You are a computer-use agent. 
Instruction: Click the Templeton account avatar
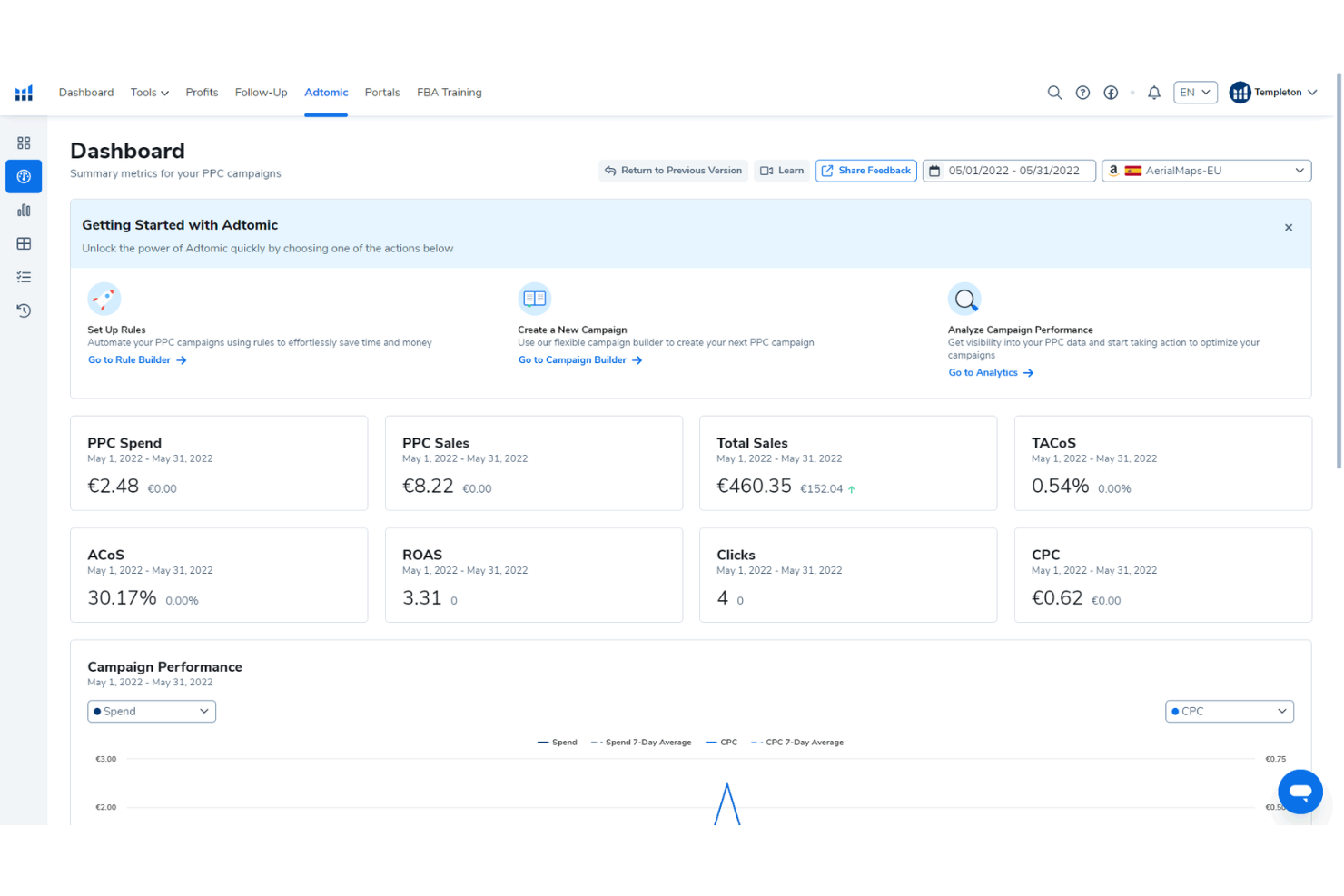1240,93
